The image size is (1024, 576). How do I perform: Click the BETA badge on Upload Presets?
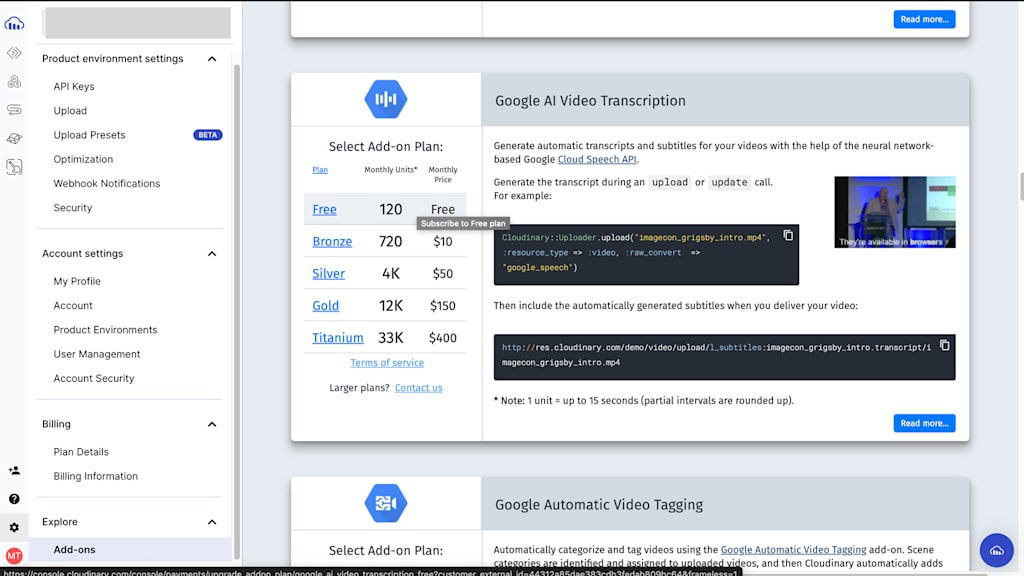(208, 135)
